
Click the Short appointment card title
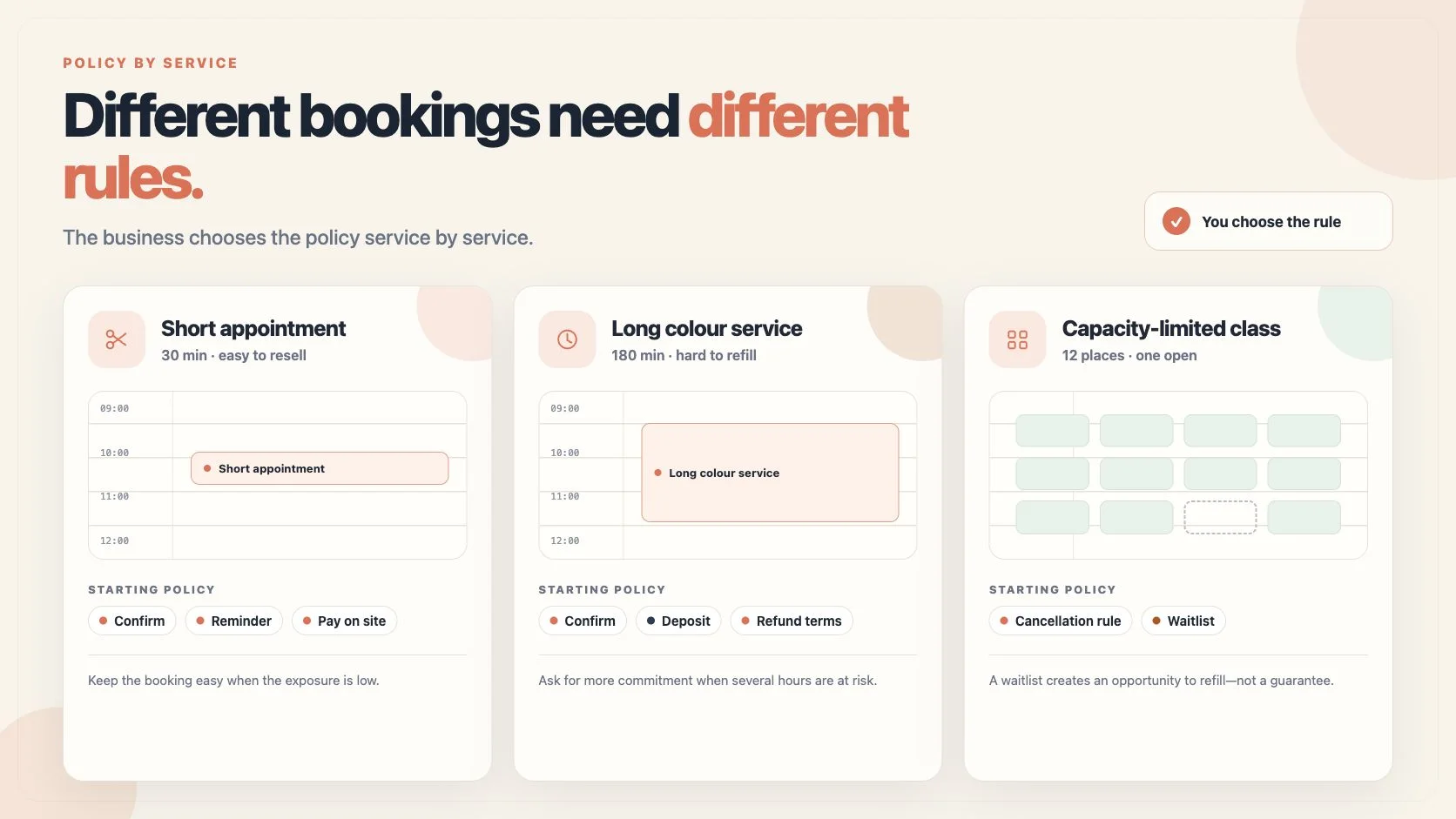[x=253, y=328]
